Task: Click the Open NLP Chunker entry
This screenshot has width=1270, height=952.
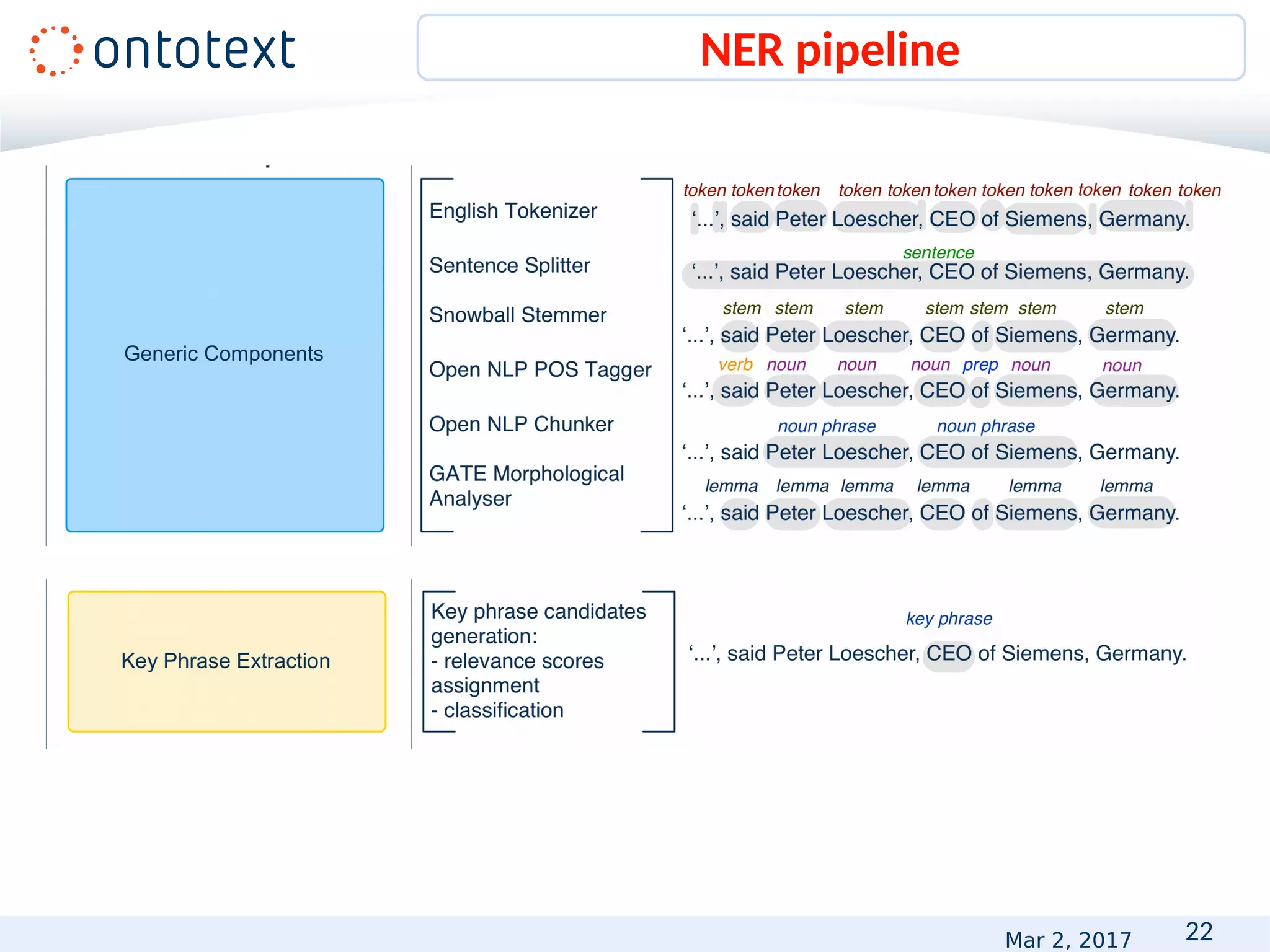Action: (x=521, y=425)
